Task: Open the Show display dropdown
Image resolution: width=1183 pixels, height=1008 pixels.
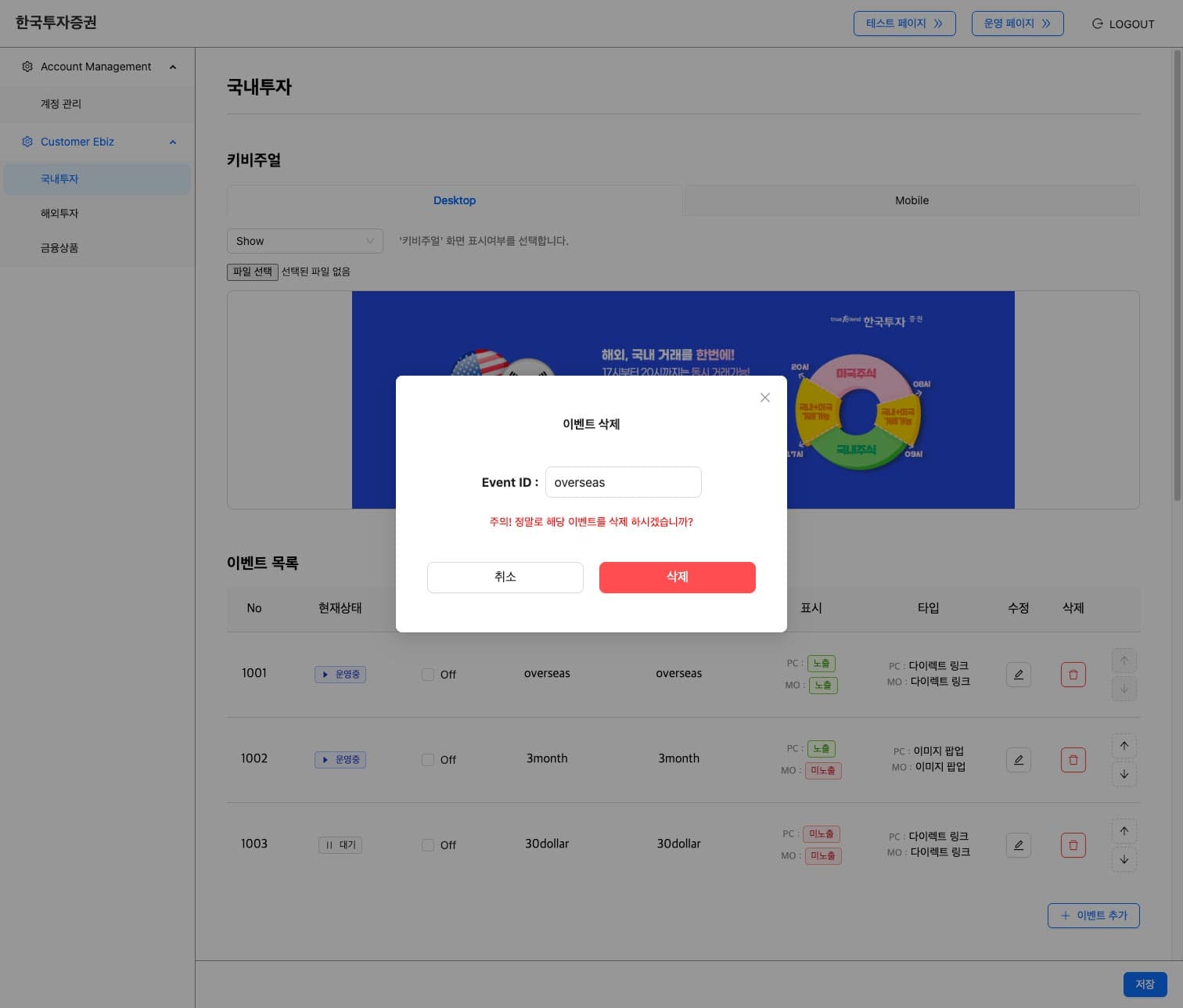Action: coord(304,241)
